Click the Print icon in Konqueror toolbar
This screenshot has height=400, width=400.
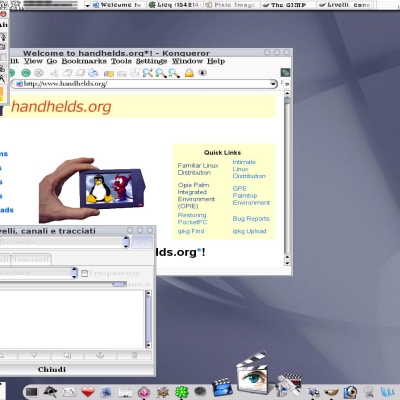(x=93, y=73)
